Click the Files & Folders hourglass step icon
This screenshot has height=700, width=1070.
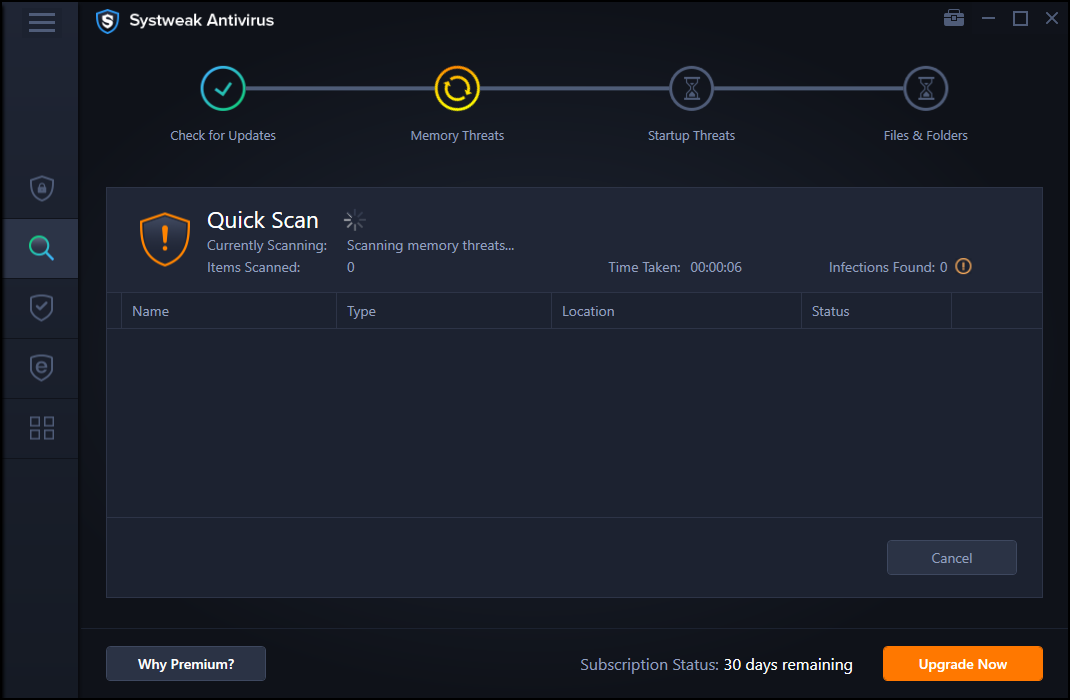925,88
